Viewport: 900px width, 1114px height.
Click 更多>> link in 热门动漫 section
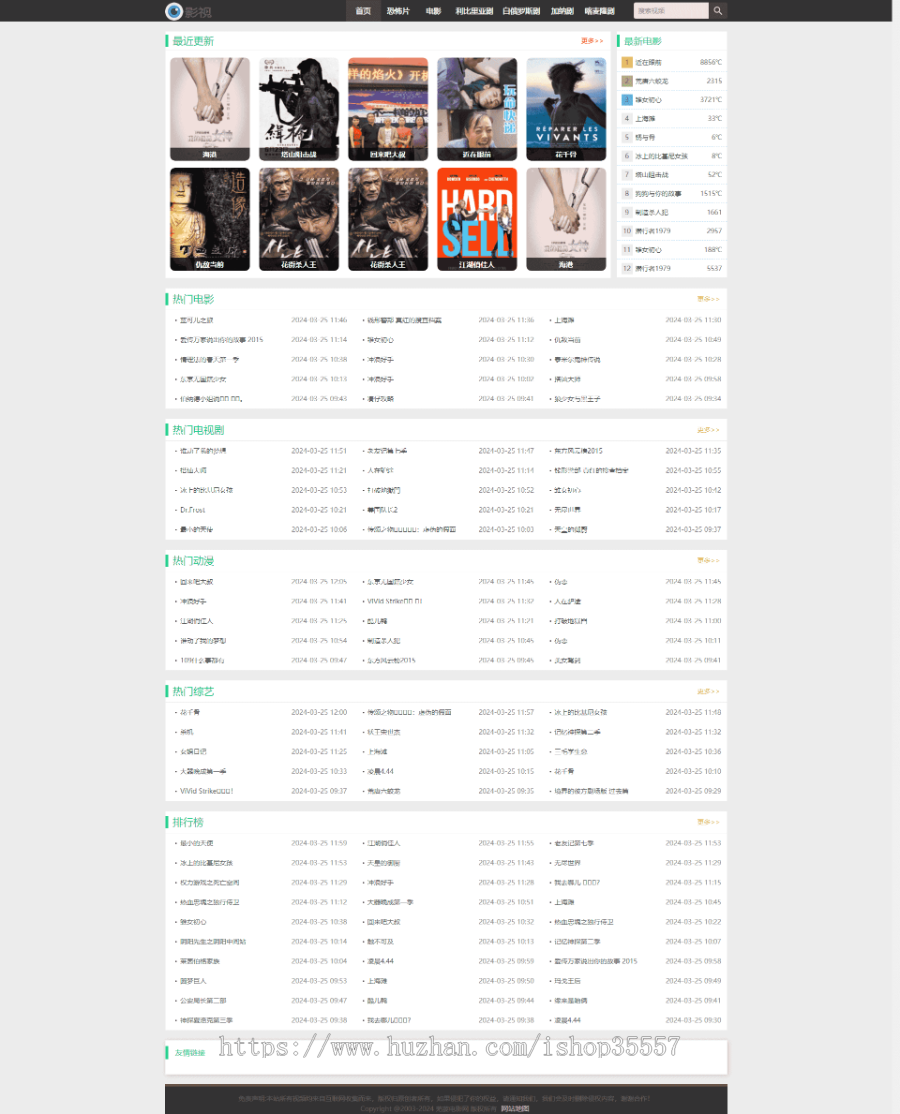pyautogui.click(x=708, y=561)
